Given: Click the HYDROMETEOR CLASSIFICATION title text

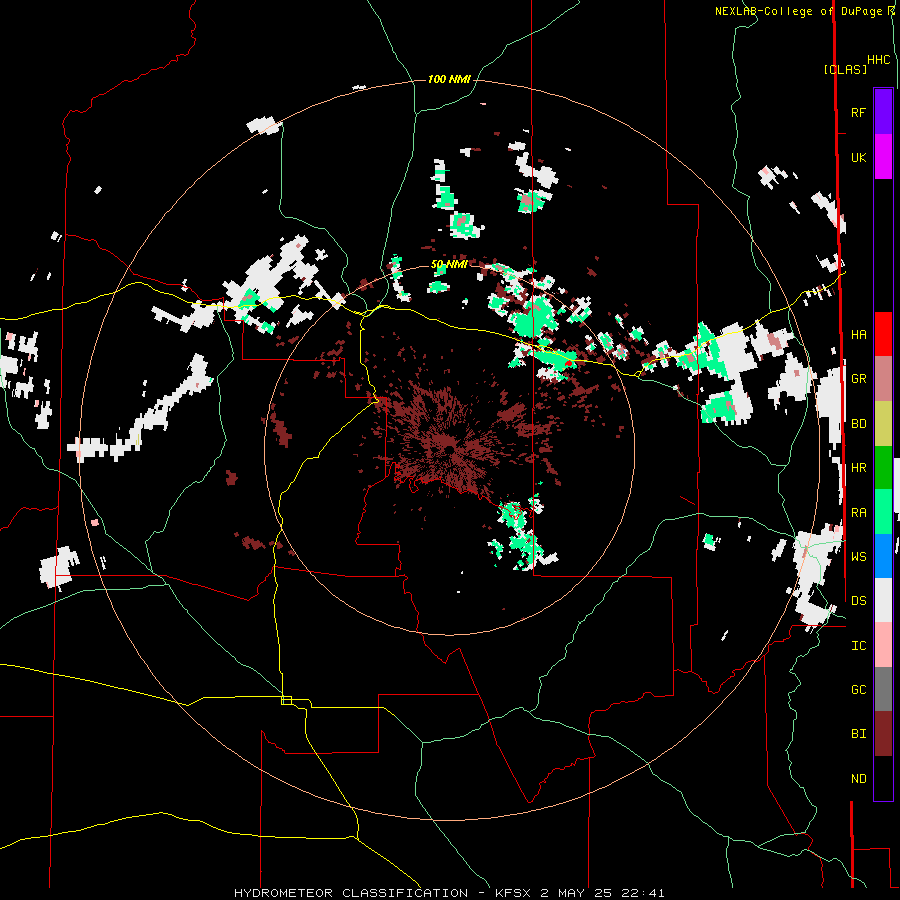Looking at the screenshot, I should (x=349, y=893).
